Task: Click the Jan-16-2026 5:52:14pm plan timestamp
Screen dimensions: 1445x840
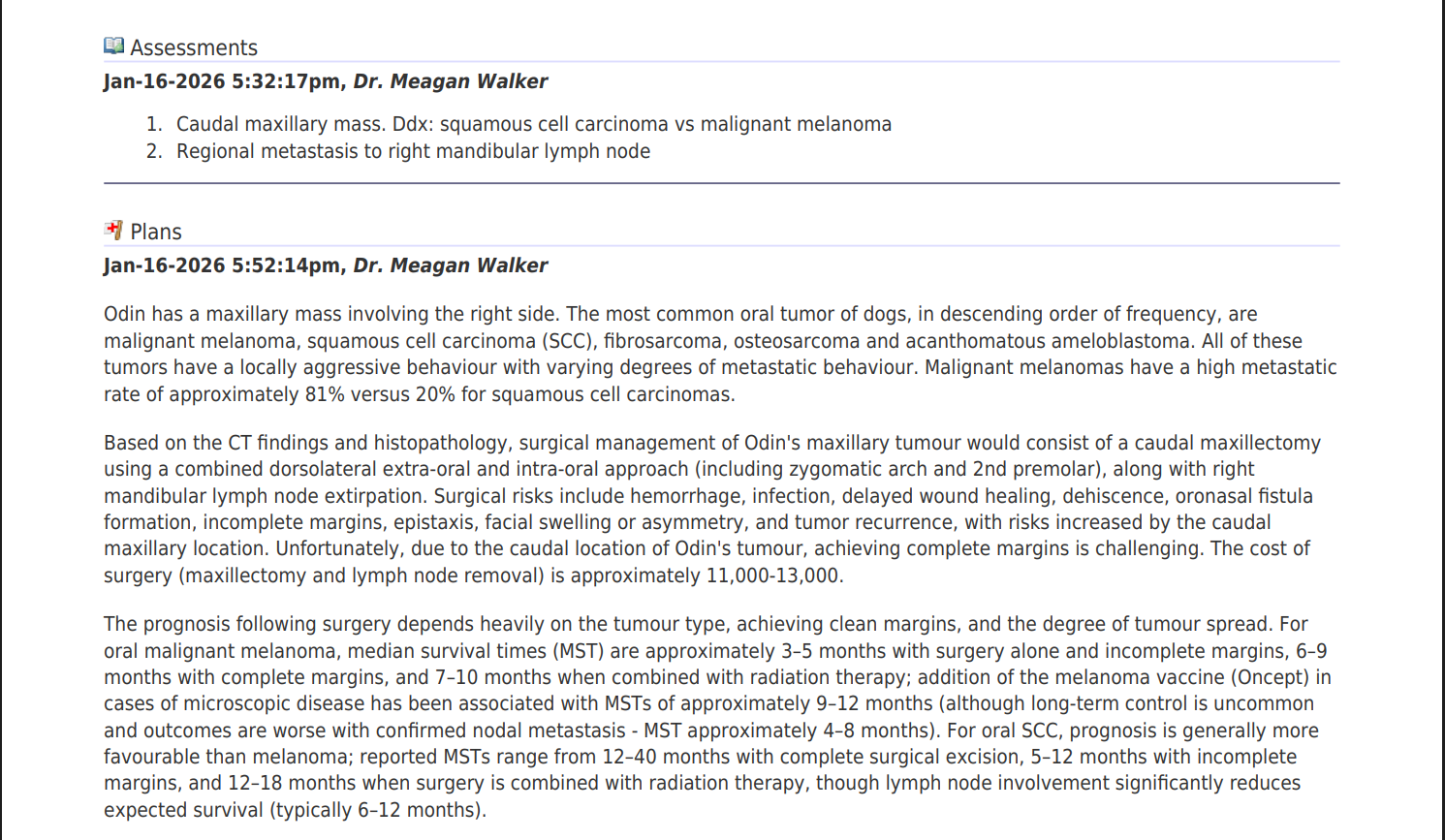Action: click(x=222, y=265)
